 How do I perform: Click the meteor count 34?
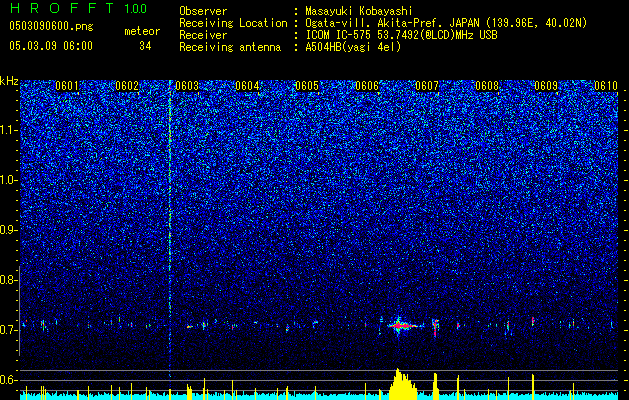pos(145,46)
